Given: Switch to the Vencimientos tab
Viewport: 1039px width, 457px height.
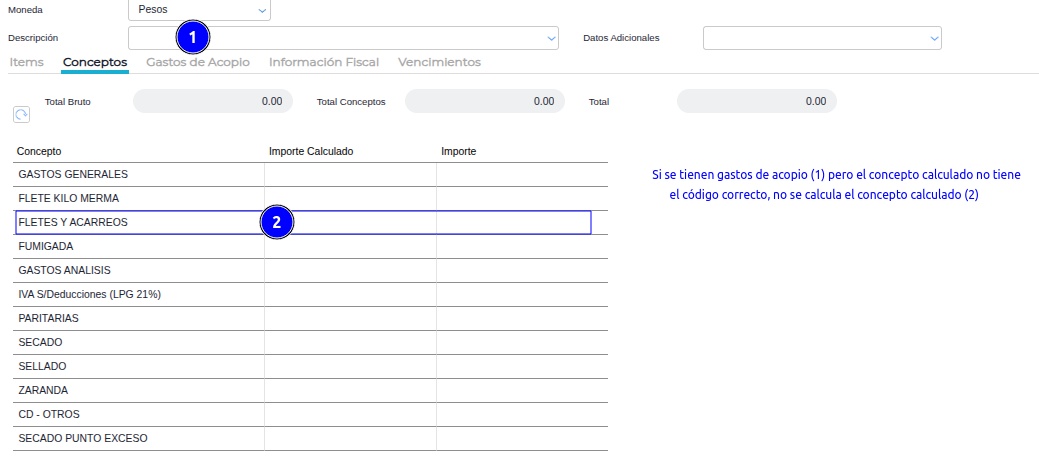Looking at the screenshot, I should coord(439,62).
